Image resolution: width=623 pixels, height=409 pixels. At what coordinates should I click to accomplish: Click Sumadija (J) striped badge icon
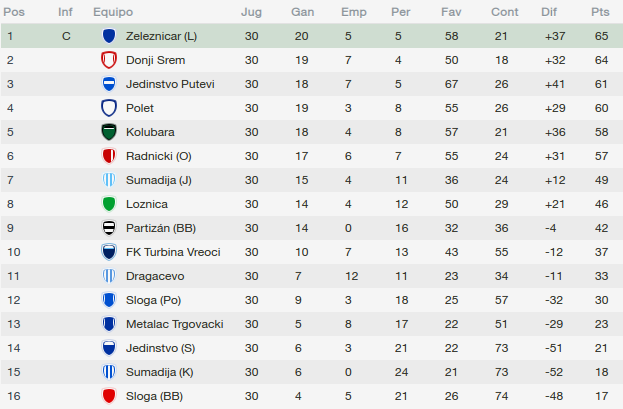pyautogui.click(x=109, y=180)
